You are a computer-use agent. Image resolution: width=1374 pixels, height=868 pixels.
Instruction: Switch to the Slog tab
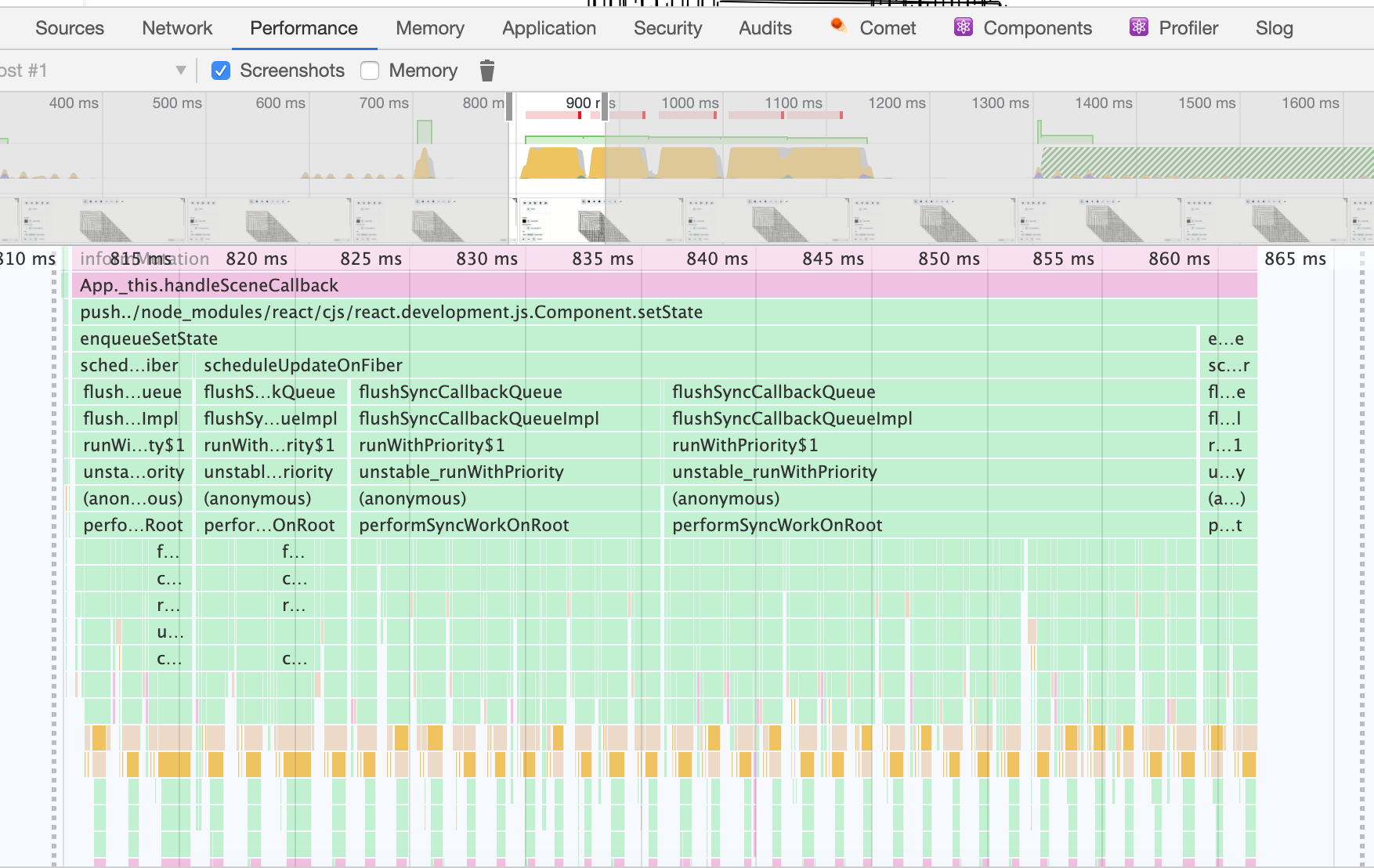[x=1274, y=28]
